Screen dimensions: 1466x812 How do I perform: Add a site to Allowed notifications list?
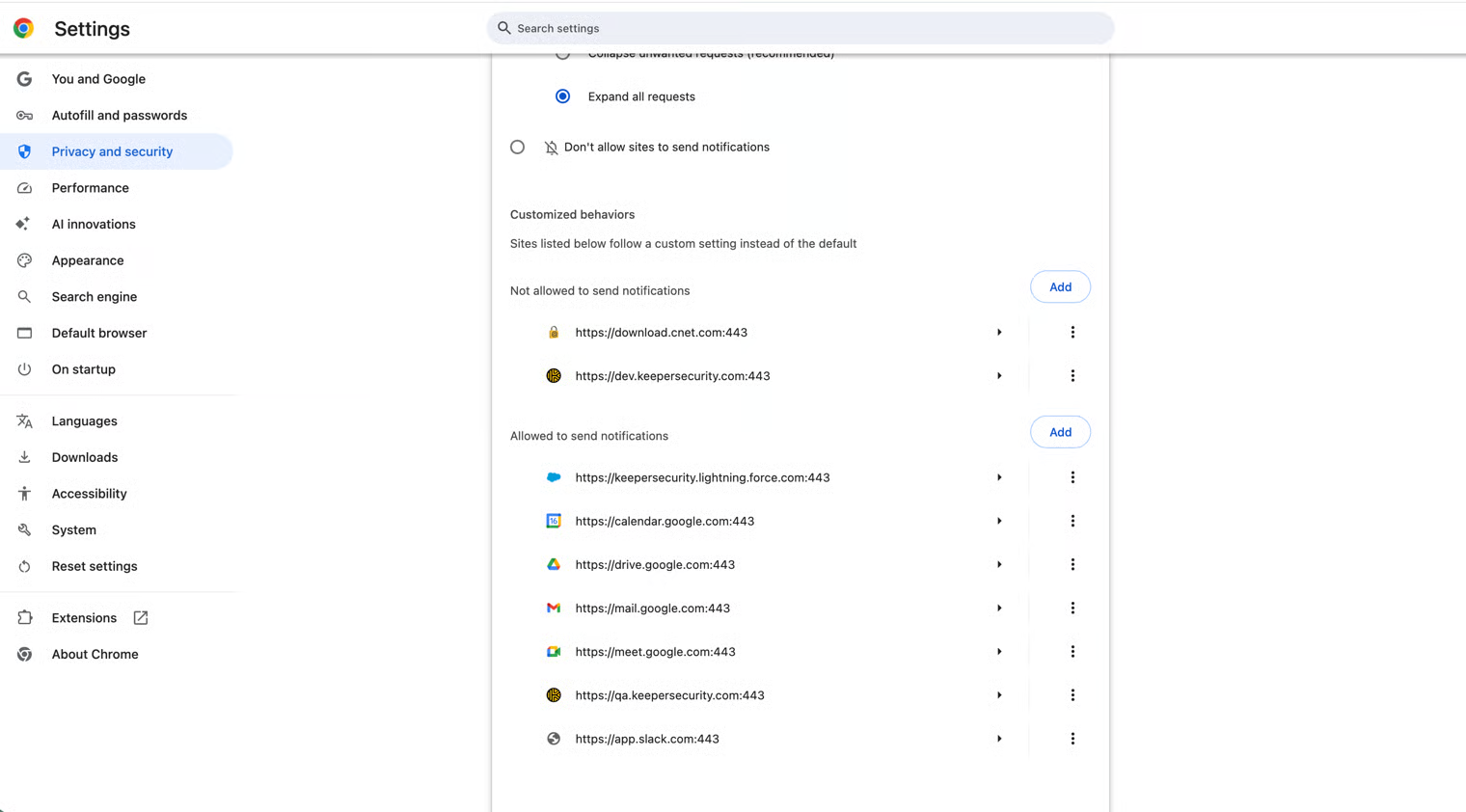coord(1060,432)
